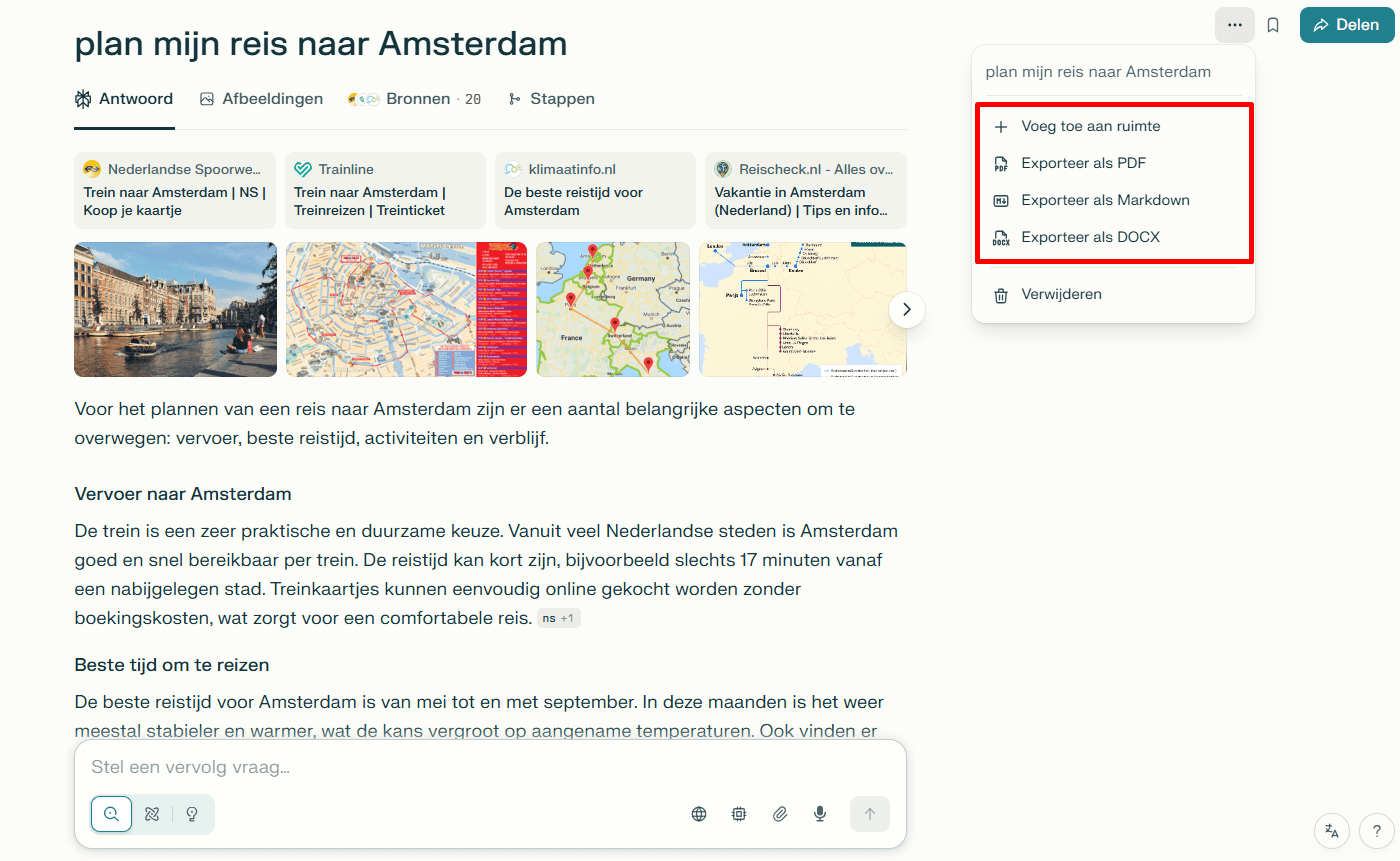Toggle the bookmark icon for this thread

[1273, 25]
